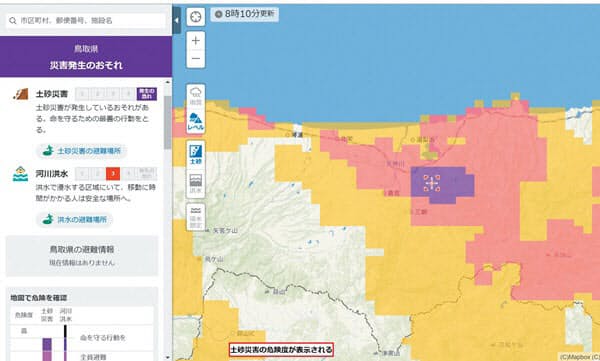Click the sidebar scrollbar up arrow
This screenshot has height=361, width=600.
(168, 82)
